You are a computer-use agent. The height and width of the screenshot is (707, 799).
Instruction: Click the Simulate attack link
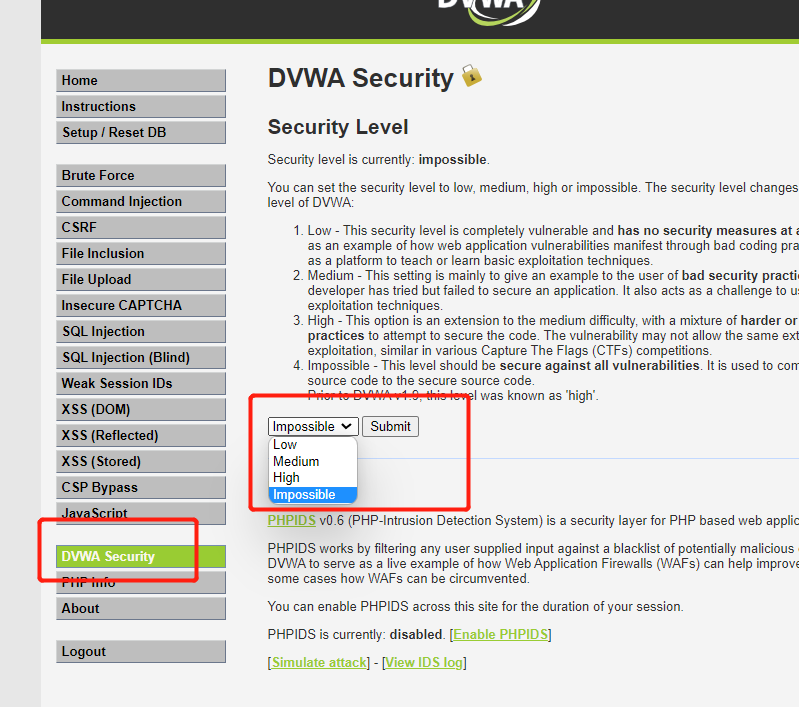319,663
